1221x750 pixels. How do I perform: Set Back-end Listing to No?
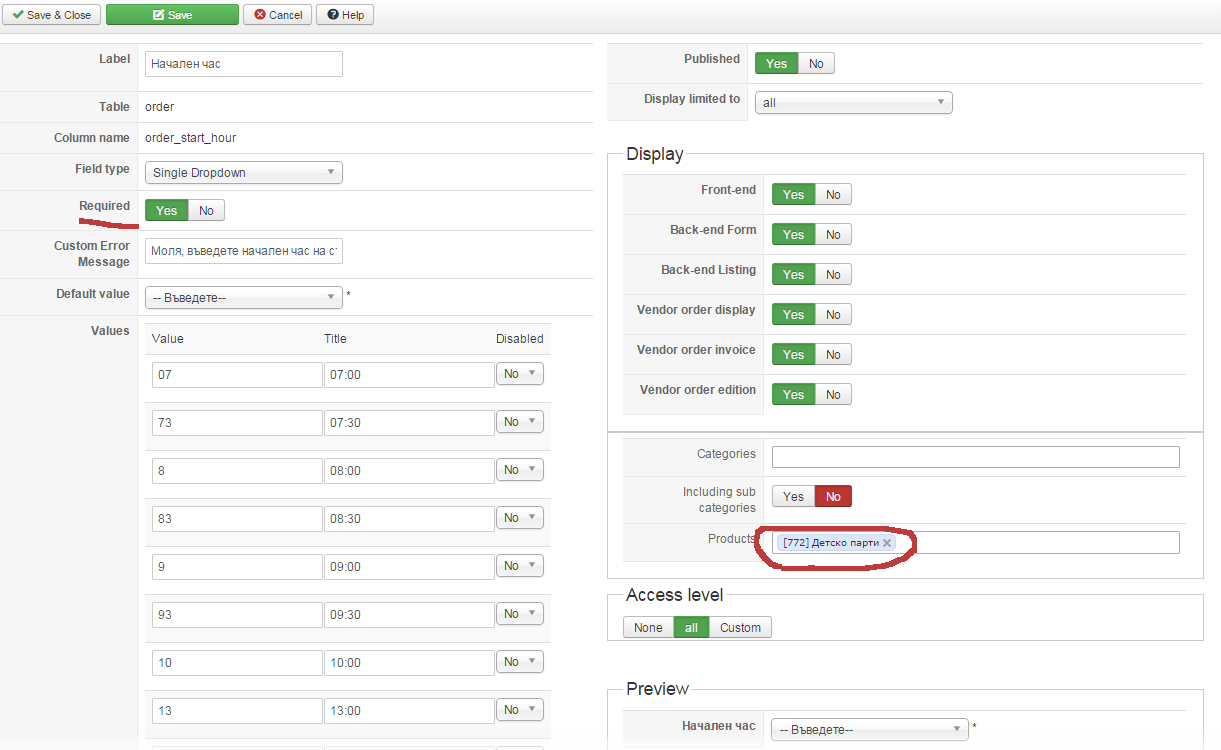tap(833, 275)
